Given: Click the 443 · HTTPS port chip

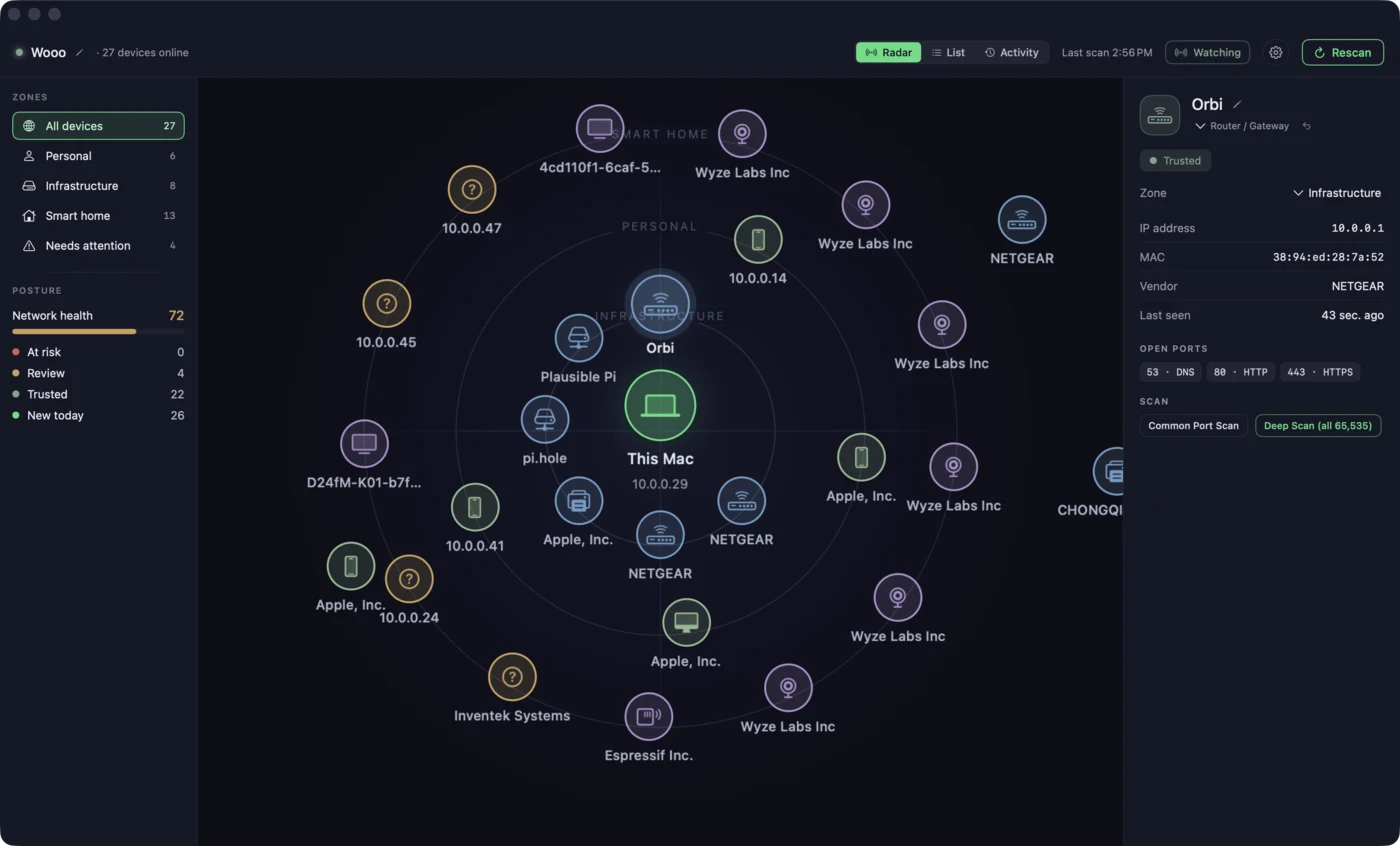Looking at the screenshot, I should [1320, 372].
